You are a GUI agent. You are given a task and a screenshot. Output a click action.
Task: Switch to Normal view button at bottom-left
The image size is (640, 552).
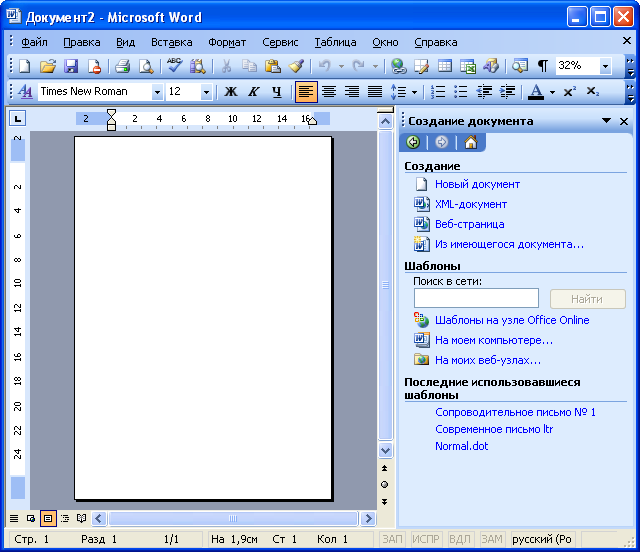[x=14, y=519]
